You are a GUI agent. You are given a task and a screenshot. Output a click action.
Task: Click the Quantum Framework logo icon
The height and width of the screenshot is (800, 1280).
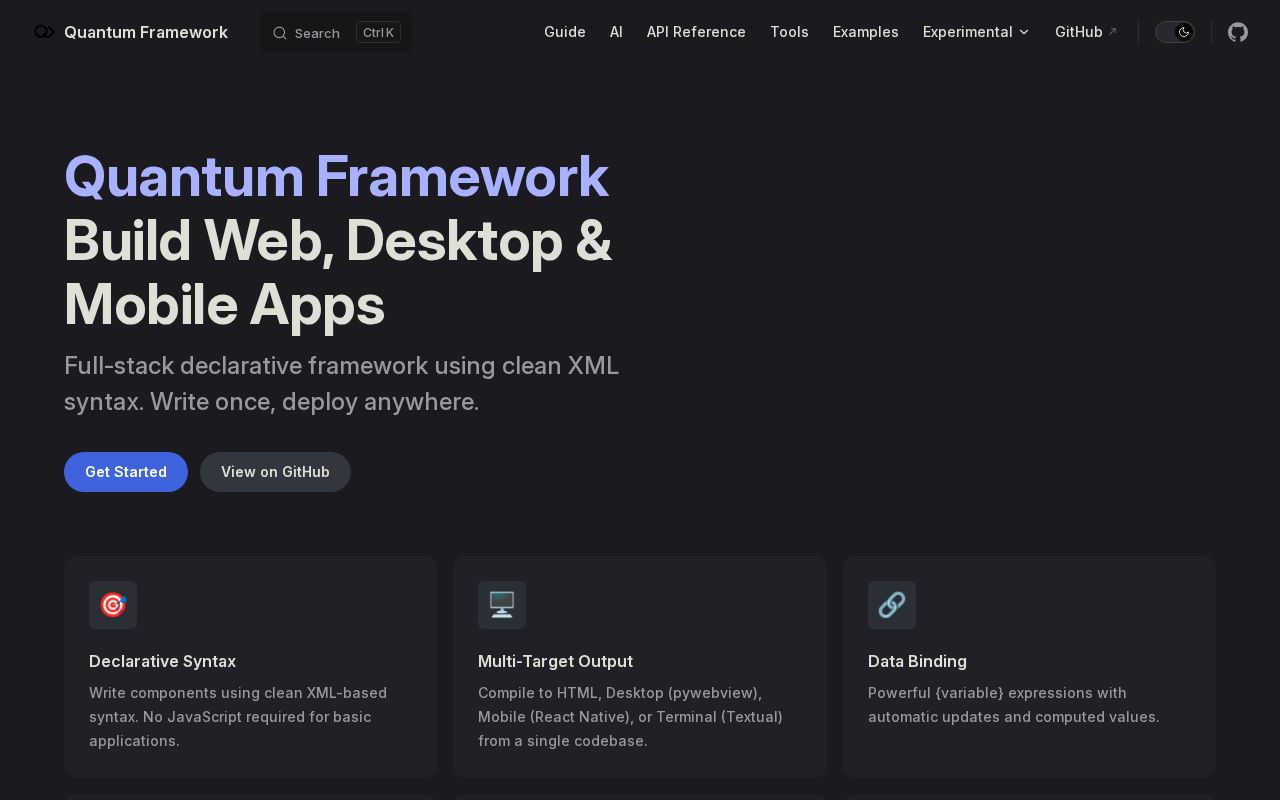(44, 32)
